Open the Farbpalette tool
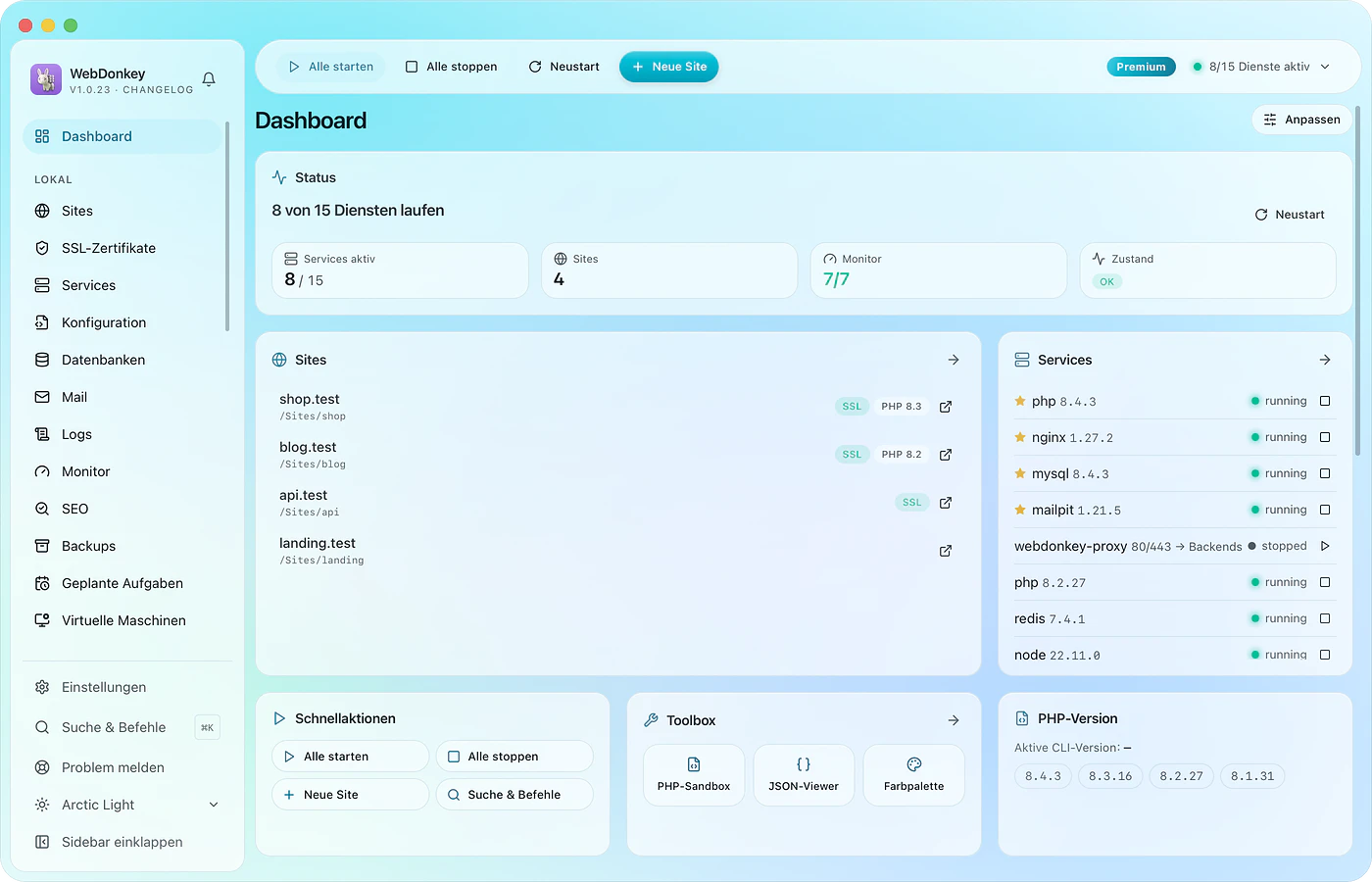Viewport: 1372px width, 882px height. 913,775
